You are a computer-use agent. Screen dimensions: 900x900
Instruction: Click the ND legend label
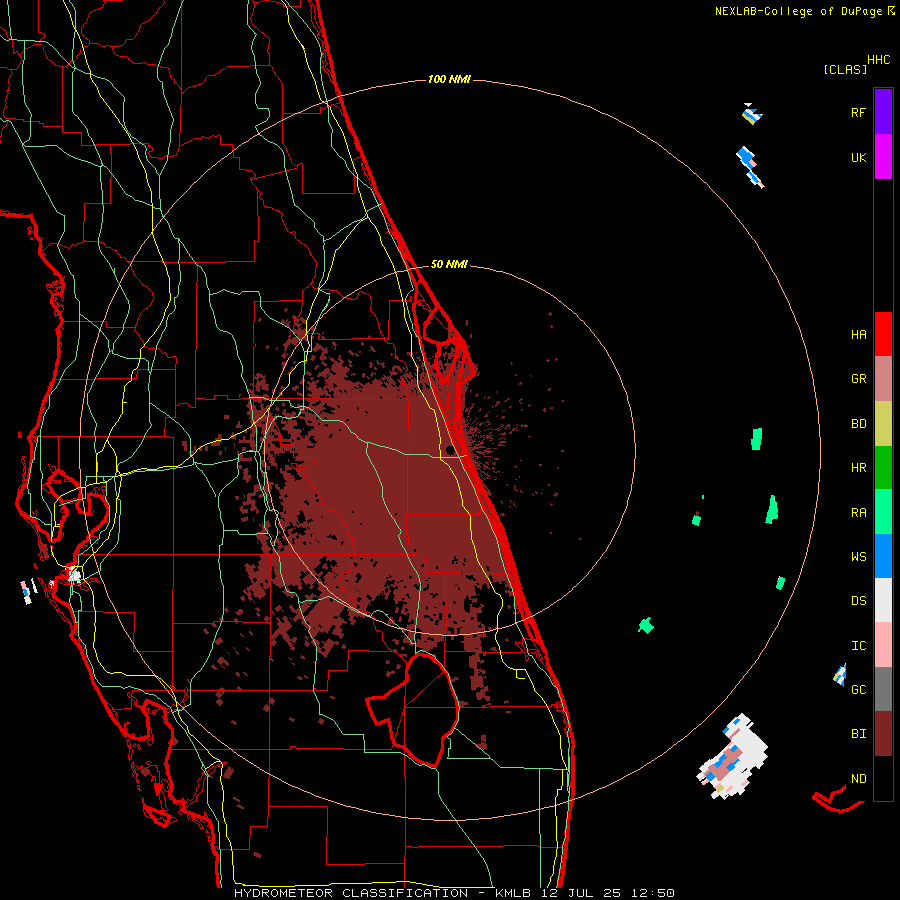pos(858,779)
